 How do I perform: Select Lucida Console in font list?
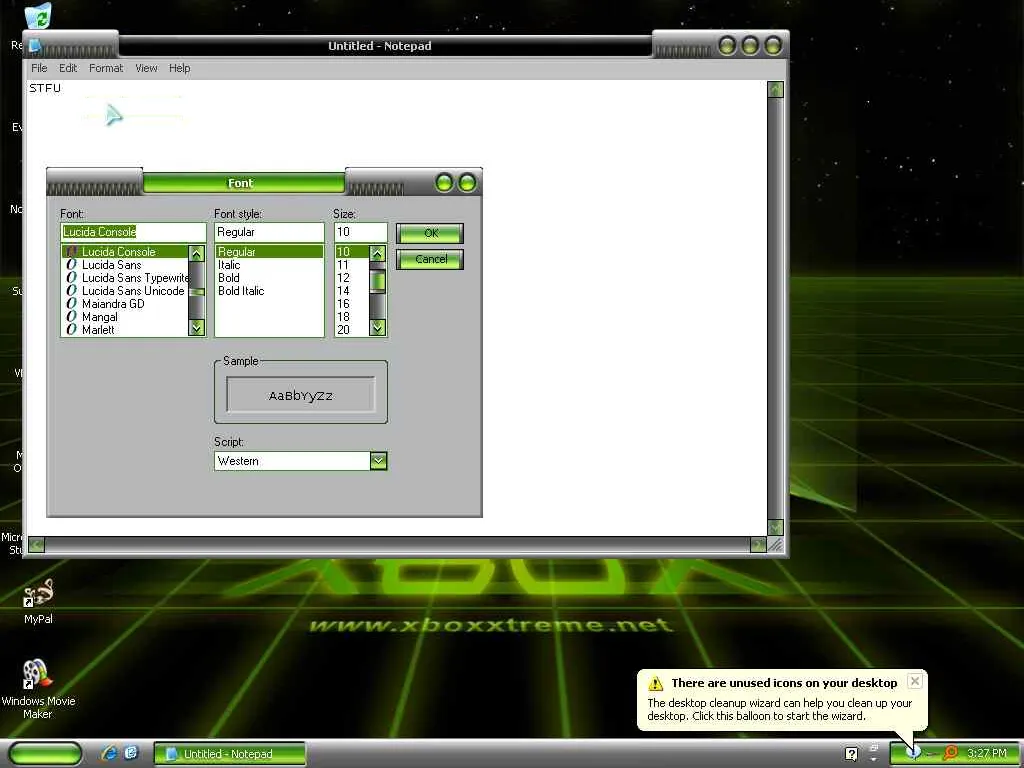[x=125, y=251]
